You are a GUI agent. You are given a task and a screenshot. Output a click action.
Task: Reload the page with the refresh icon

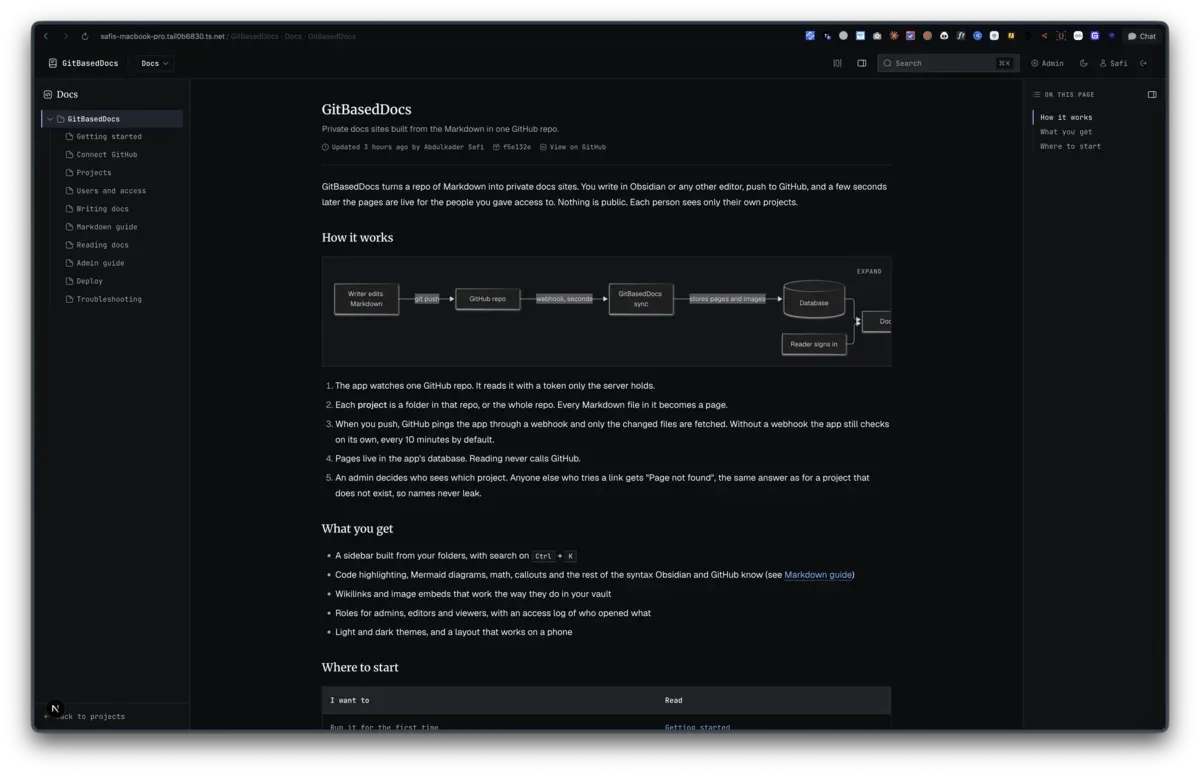click(85, 36)
